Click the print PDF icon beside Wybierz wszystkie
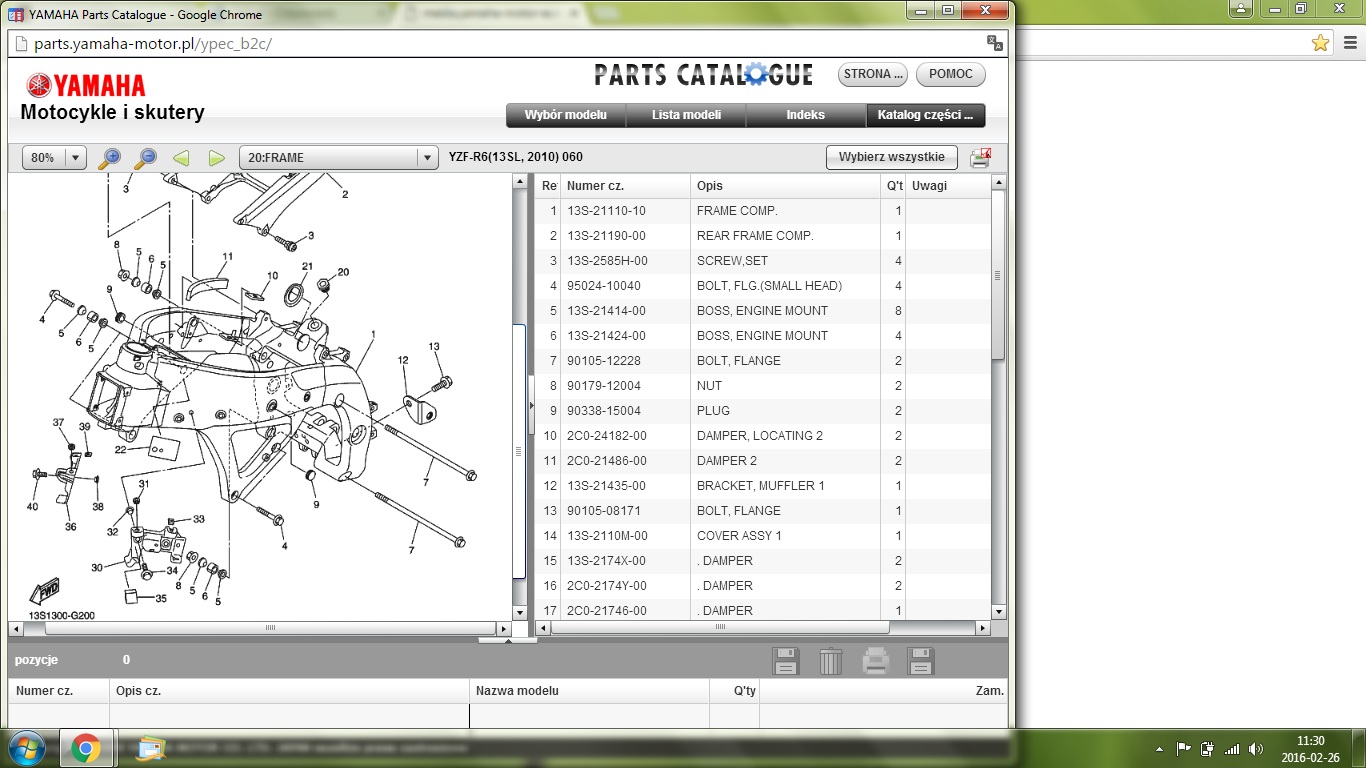Screen dimensions: 1366x768 [980, 158]
